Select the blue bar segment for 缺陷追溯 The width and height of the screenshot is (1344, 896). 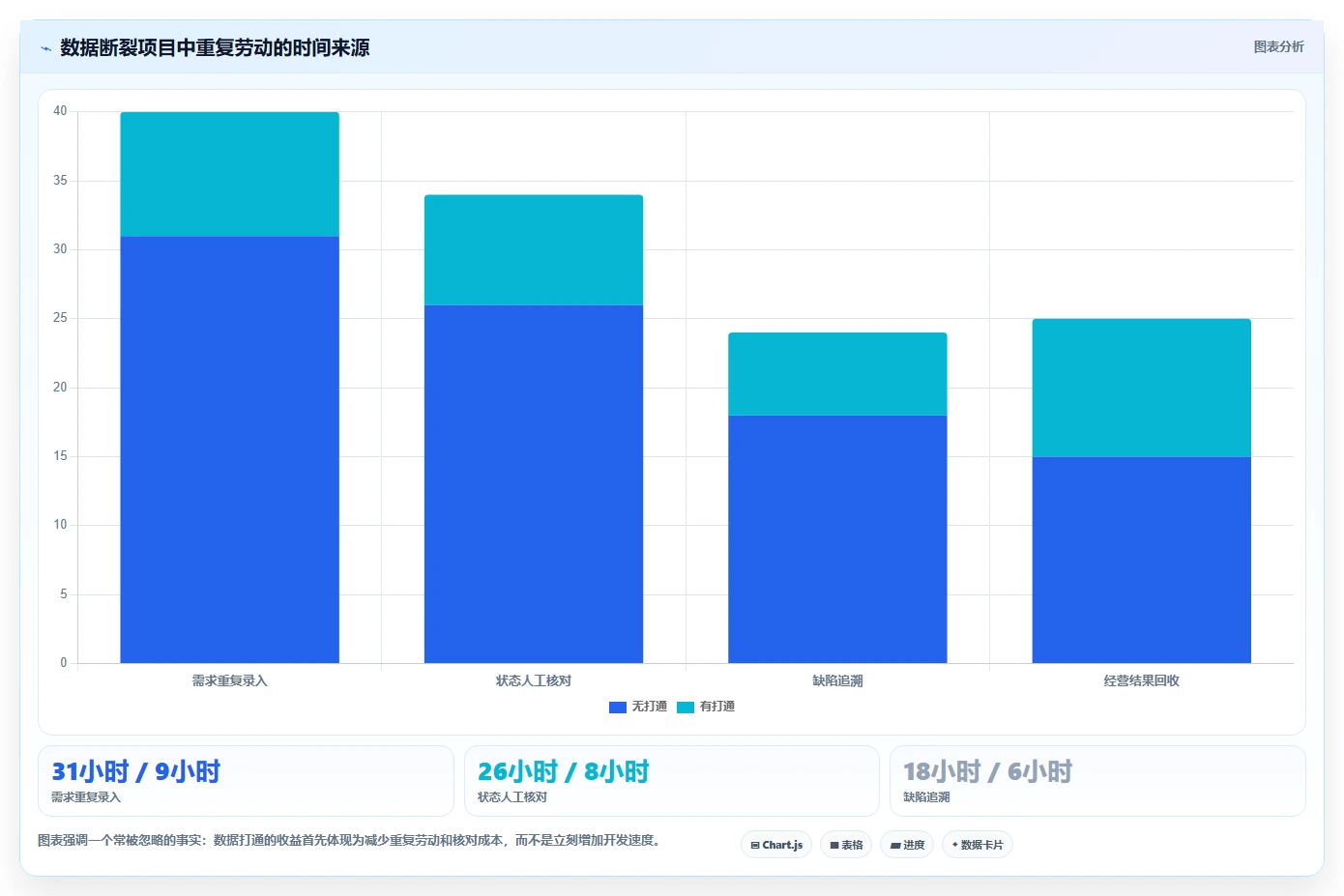tap(837, 539)
